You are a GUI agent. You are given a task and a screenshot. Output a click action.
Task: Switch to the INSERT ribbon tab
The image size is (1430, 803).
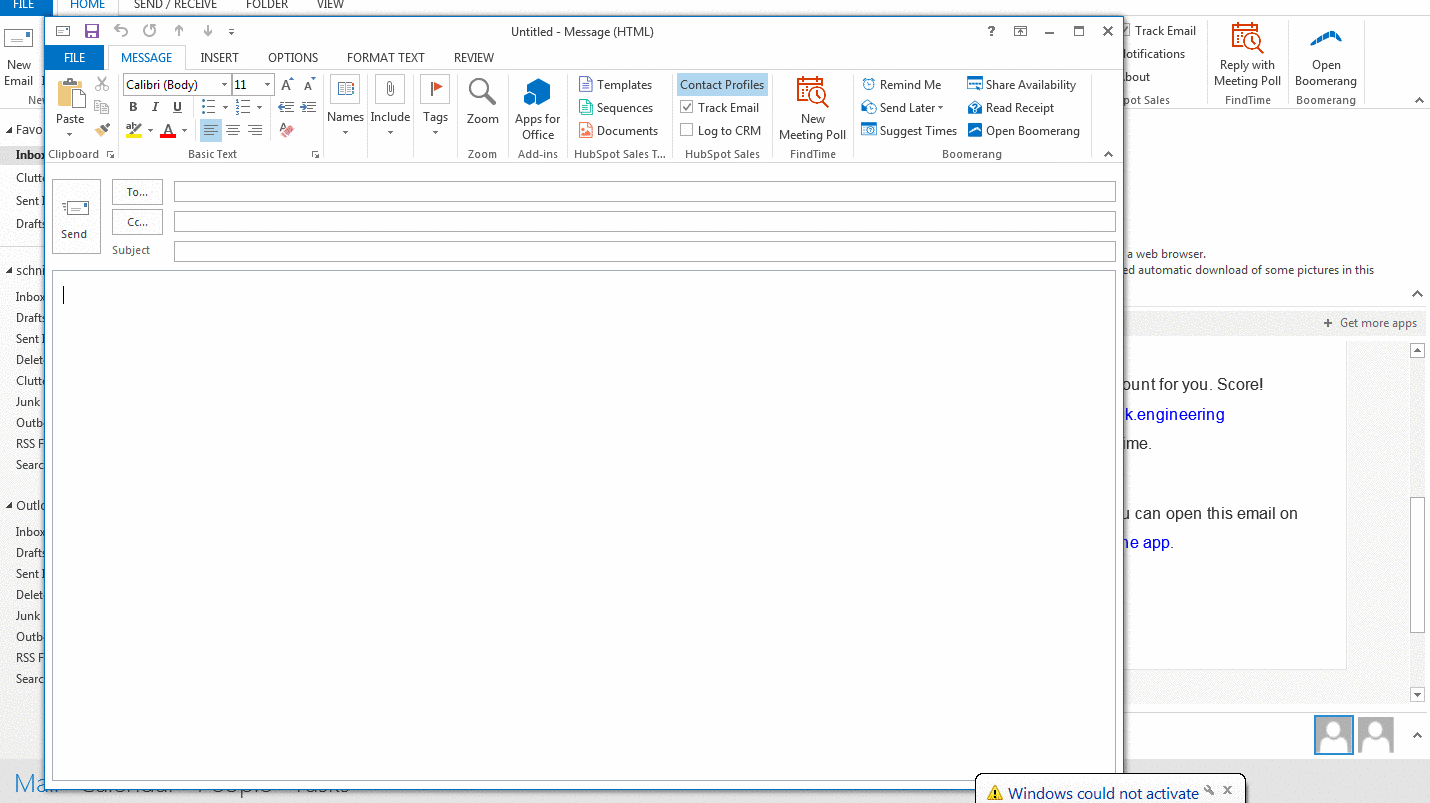click(219, 58)
